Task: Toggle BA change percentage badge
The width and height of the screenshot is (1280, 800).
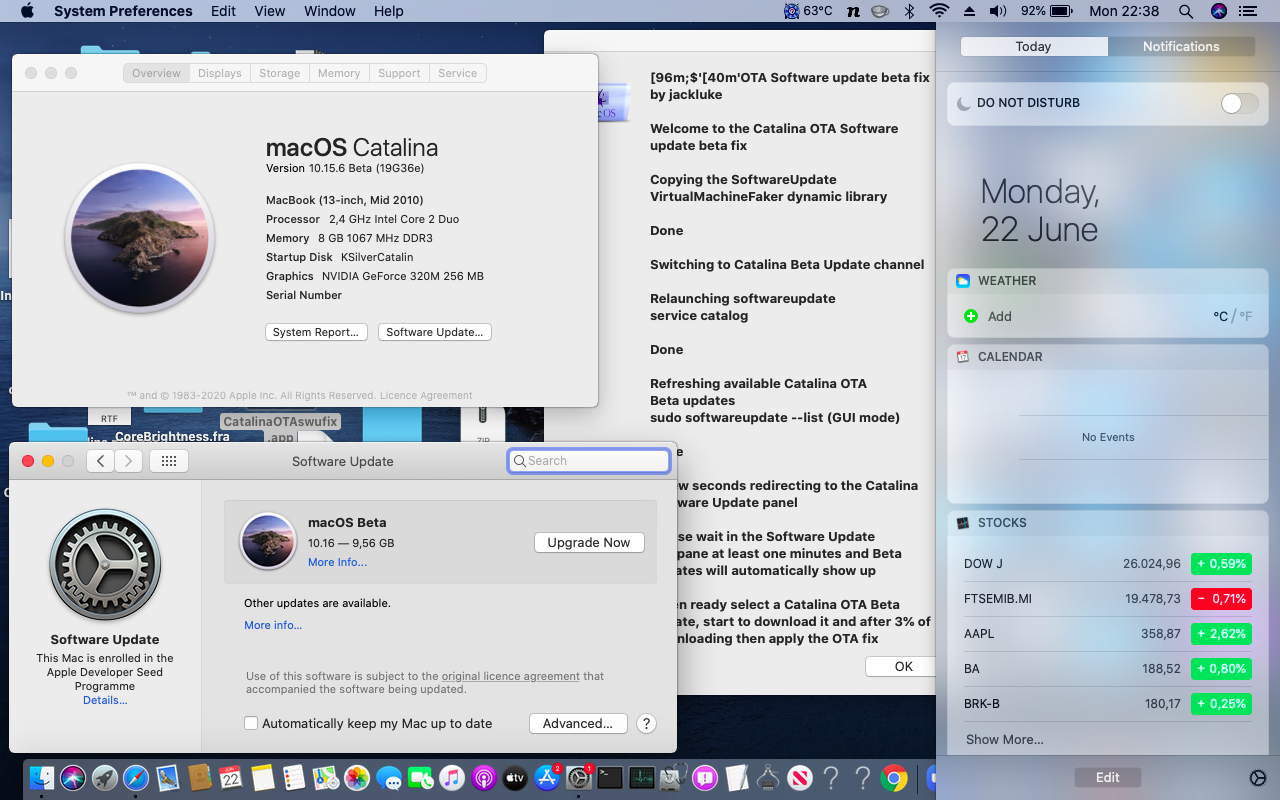Action: pyautogui.click(x=1222, y=669)
